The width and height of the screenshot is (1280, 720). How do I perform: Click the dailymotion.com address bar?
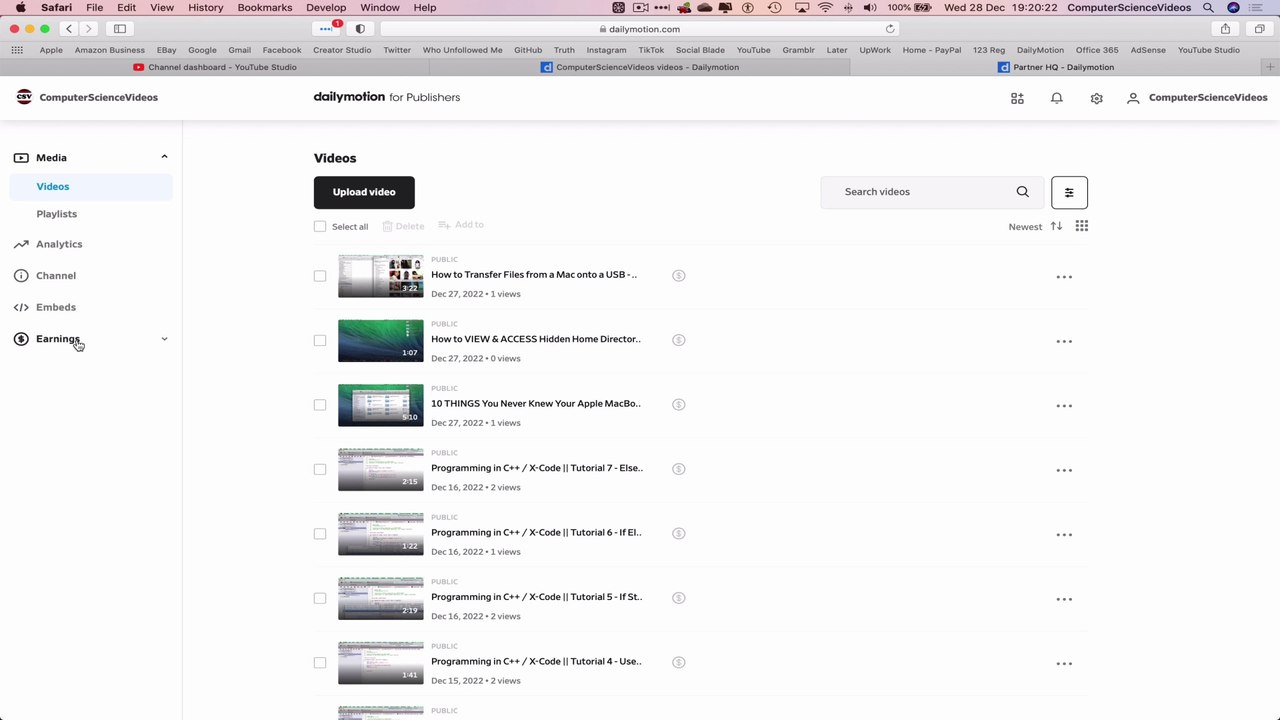pos(640,29)
